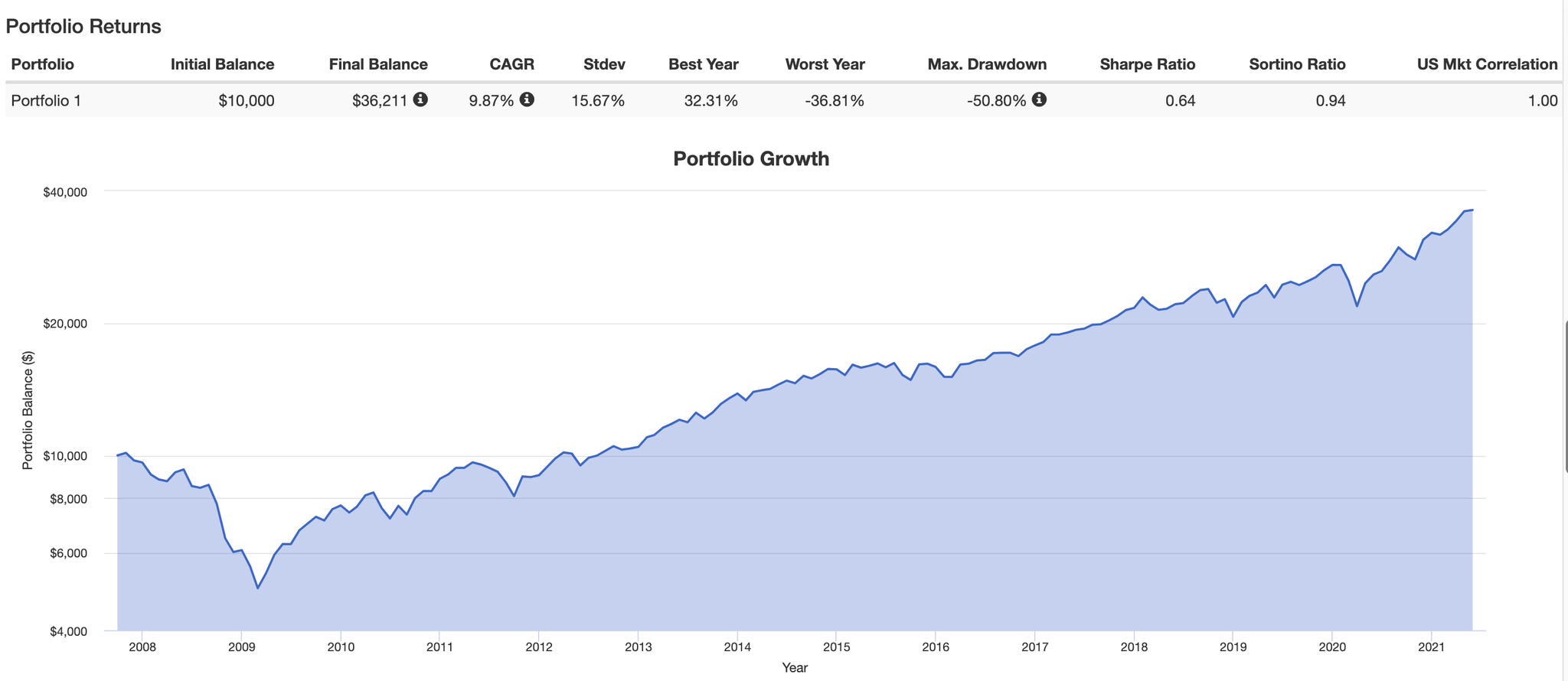Click the 2021 x-axis label
The image size is (1568, 681).
point(1431,647)
